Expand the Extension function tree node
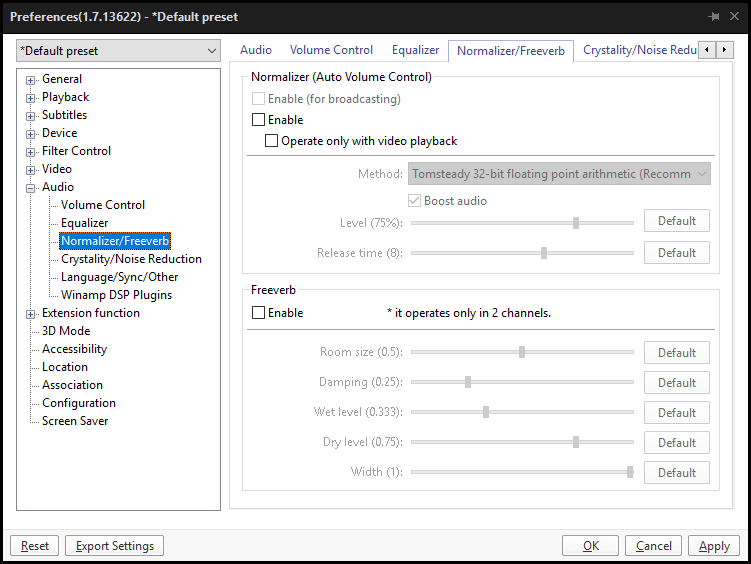The image size is (751, 564). 31,314
